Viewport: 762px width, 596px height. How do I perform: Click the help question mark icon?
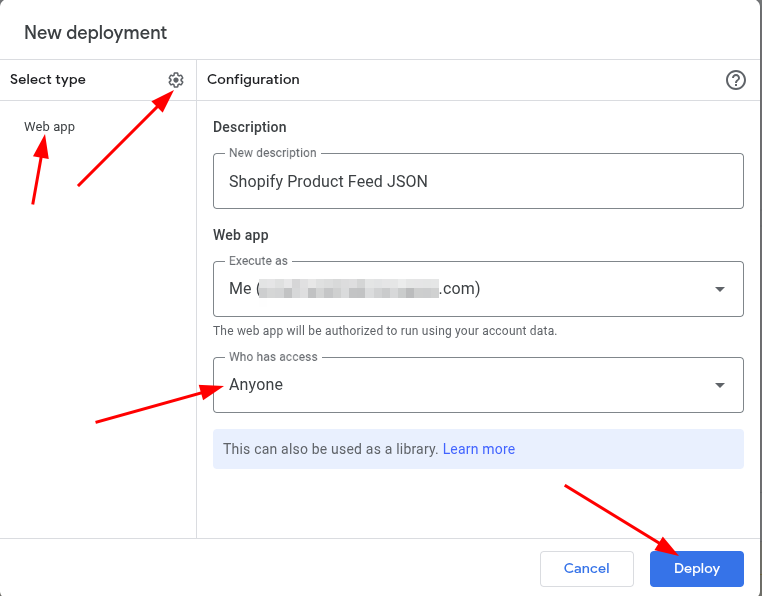click(736, 80)
